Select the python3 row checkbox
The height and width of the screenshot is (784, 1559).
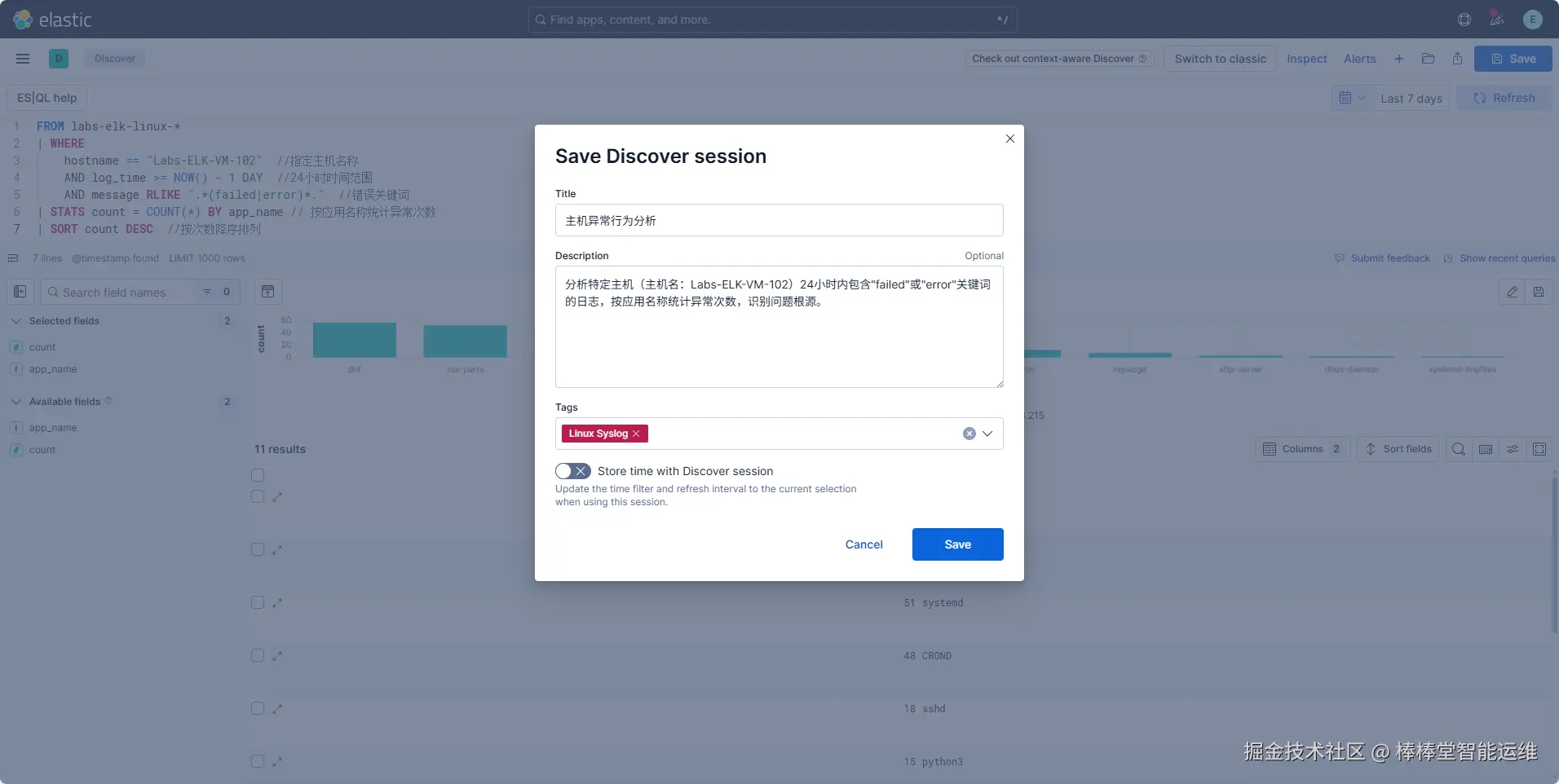pyautogui.click(x=258, y=761)
